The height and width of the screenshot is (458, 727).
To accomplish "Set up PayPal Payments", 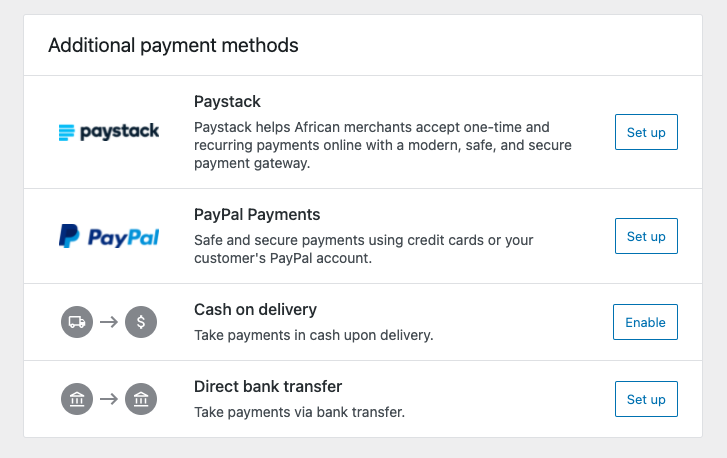I will point(646,237).
